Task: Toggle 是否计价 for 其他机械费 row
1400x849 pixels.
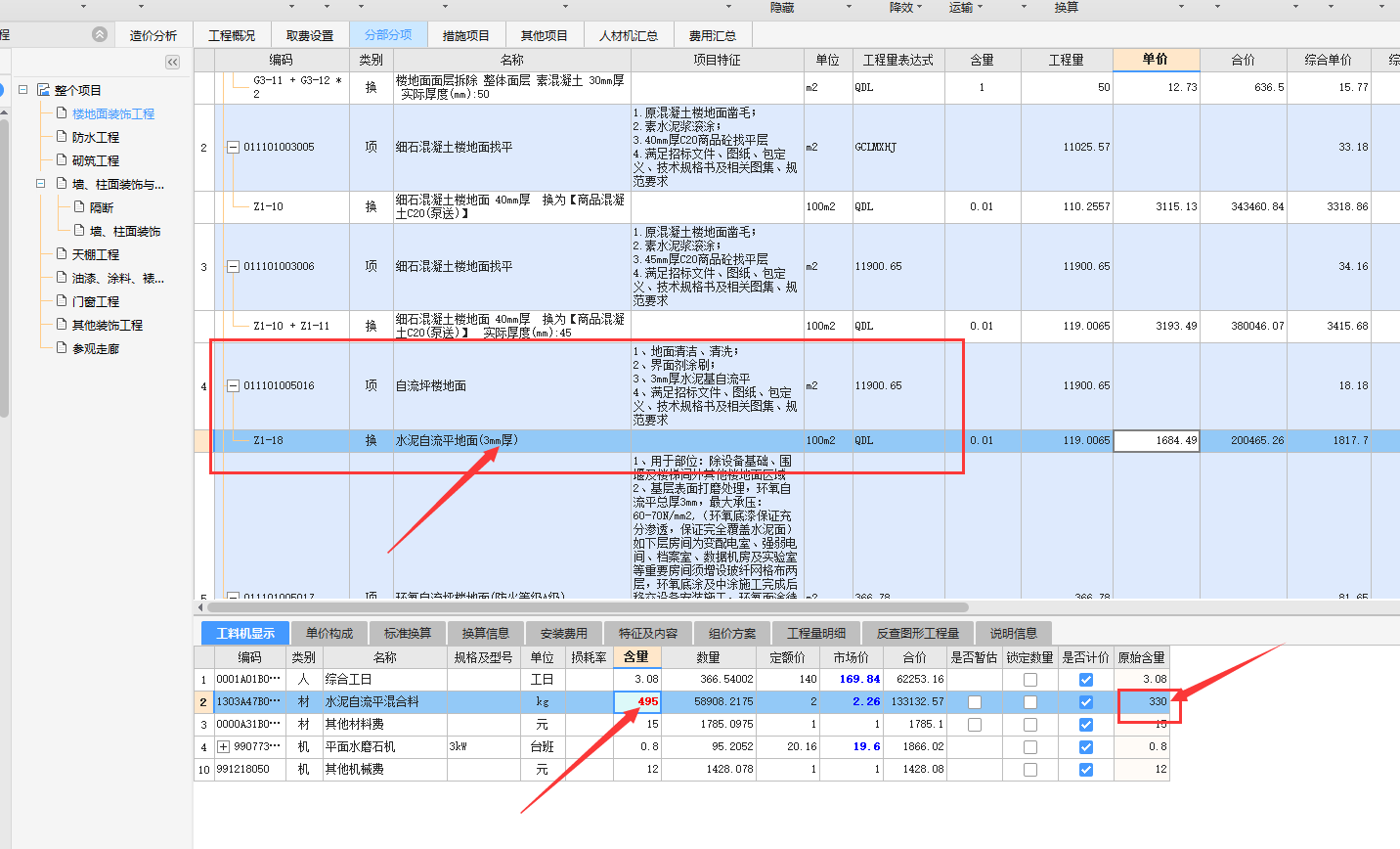Action: click(x=1085, y=770)
